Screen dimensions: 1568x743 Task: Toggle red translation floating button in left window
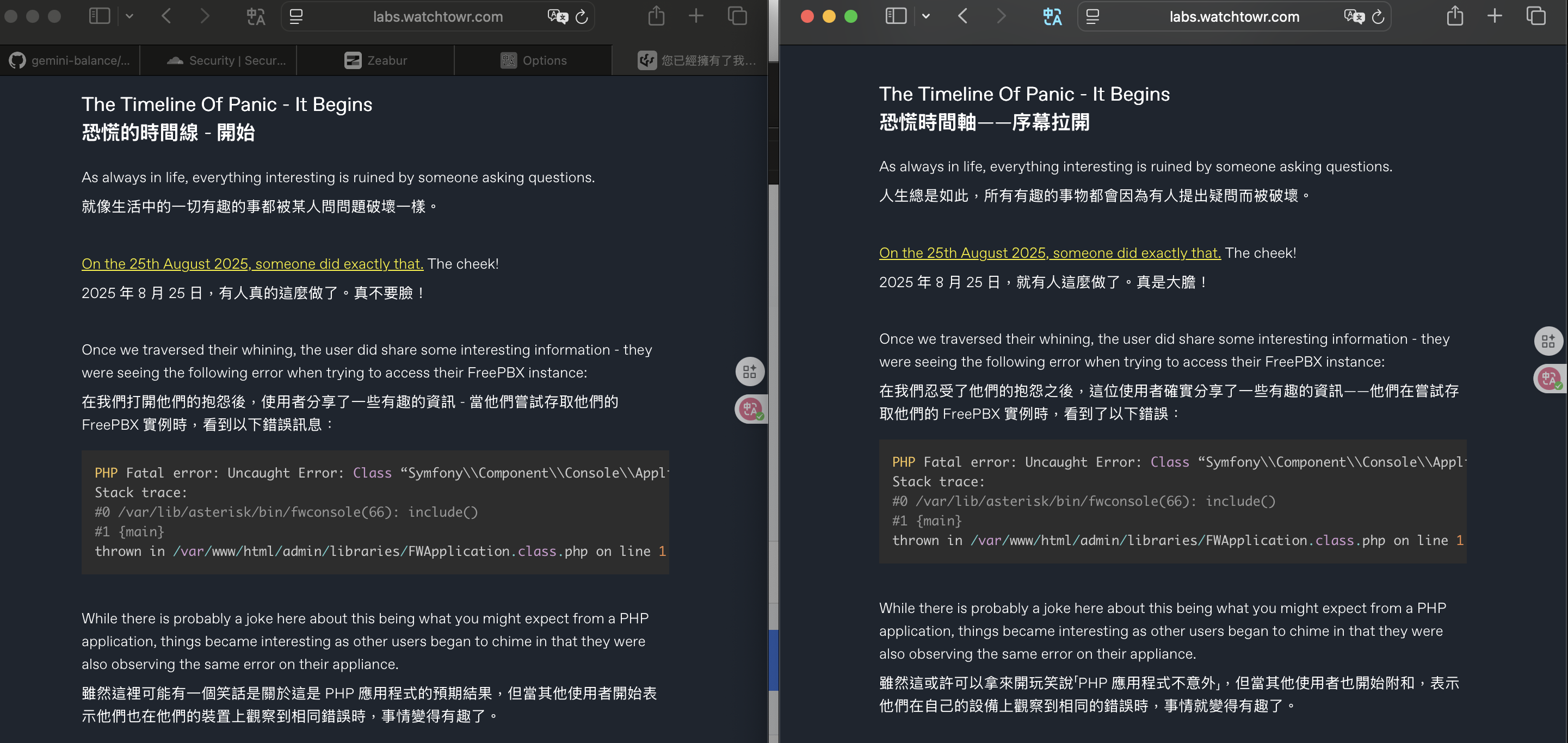750,409
